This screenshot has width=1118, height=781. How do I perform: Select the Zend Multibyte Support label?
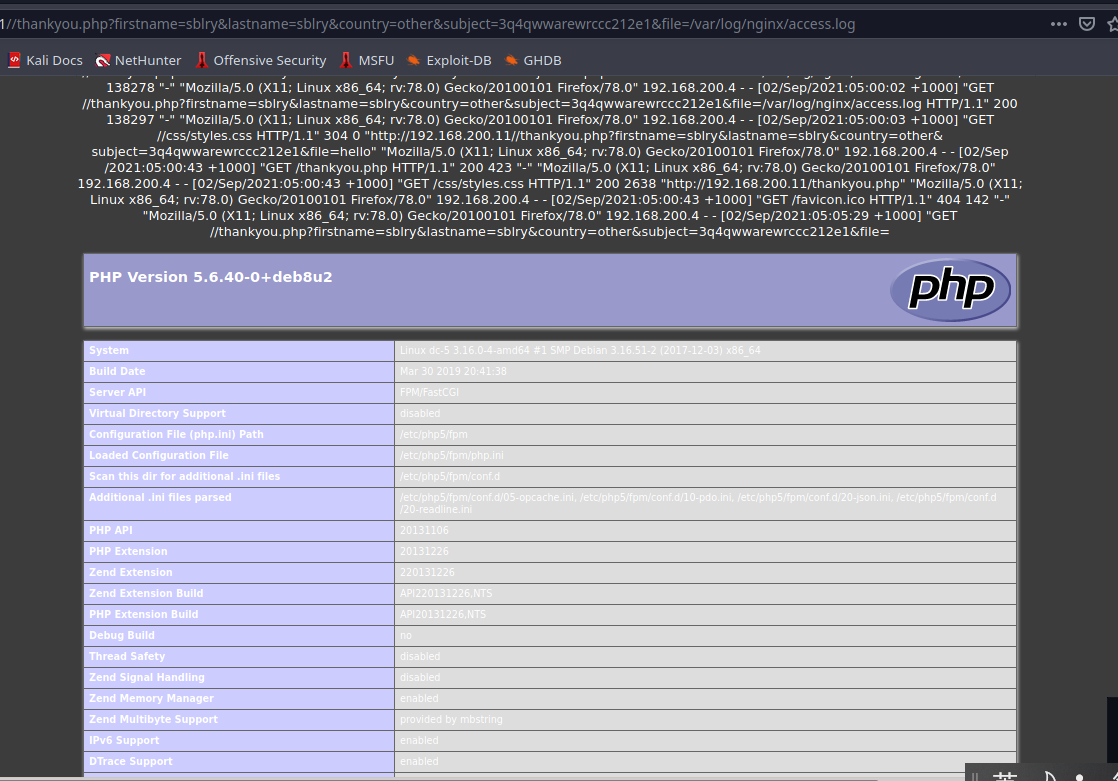pos(153,720)
